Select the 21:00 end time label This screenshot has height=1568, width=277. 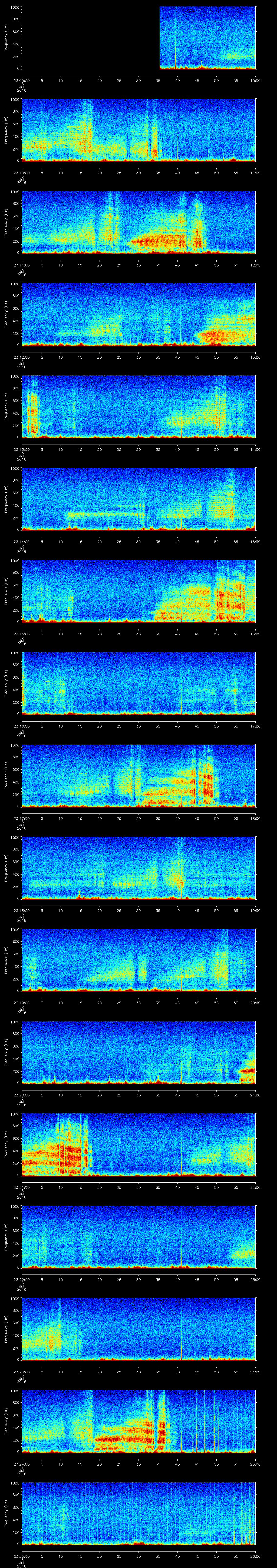tap(255, 1095)
